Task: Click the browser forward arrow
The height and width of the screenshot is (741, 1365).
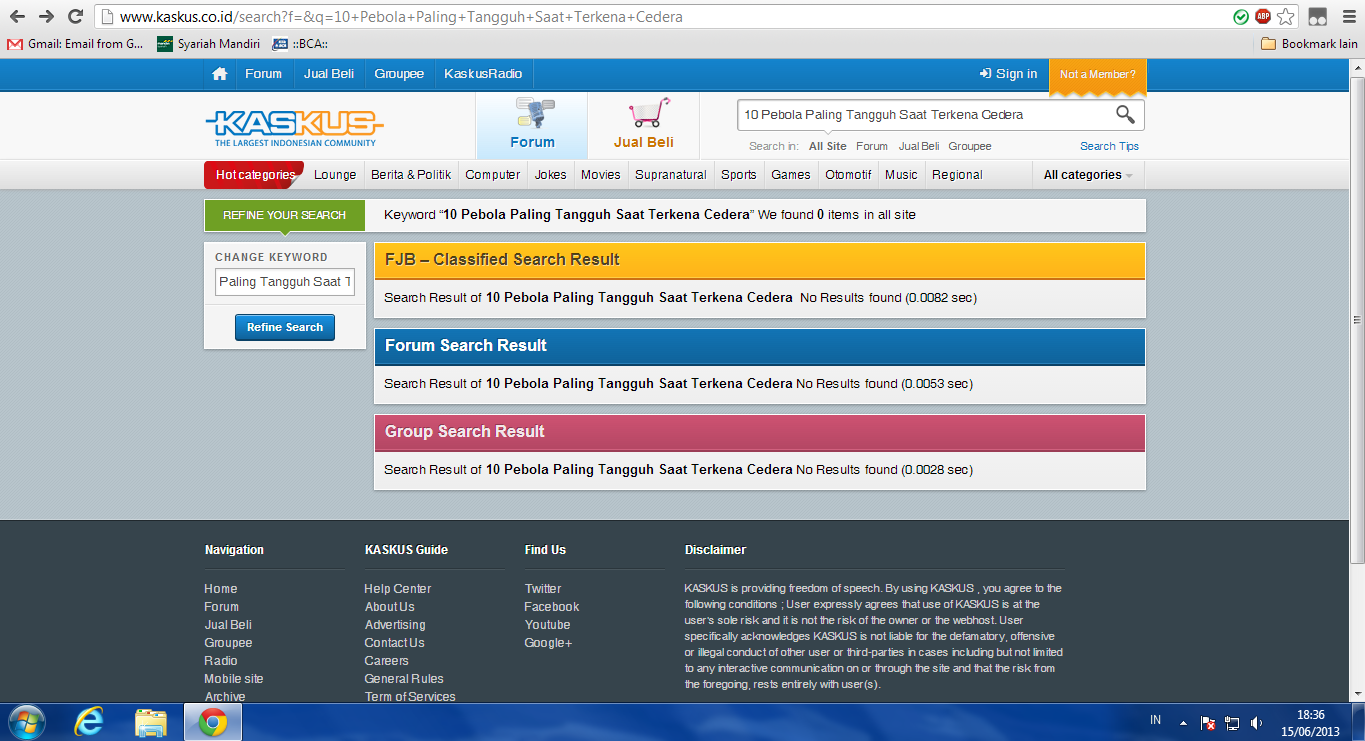Action: point(46,16)
